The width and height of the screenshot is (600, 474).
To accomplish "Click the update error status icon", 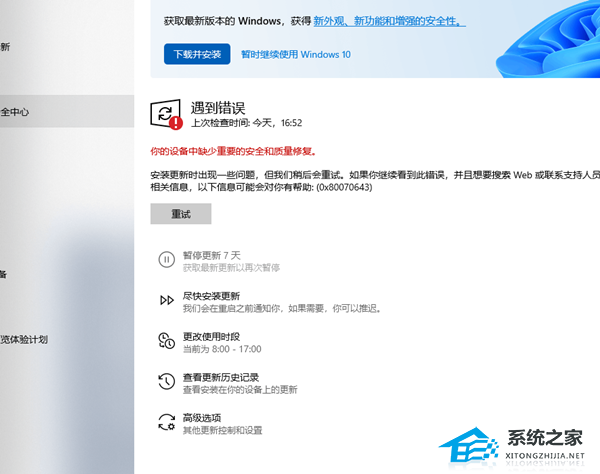I will click(166, 114).
